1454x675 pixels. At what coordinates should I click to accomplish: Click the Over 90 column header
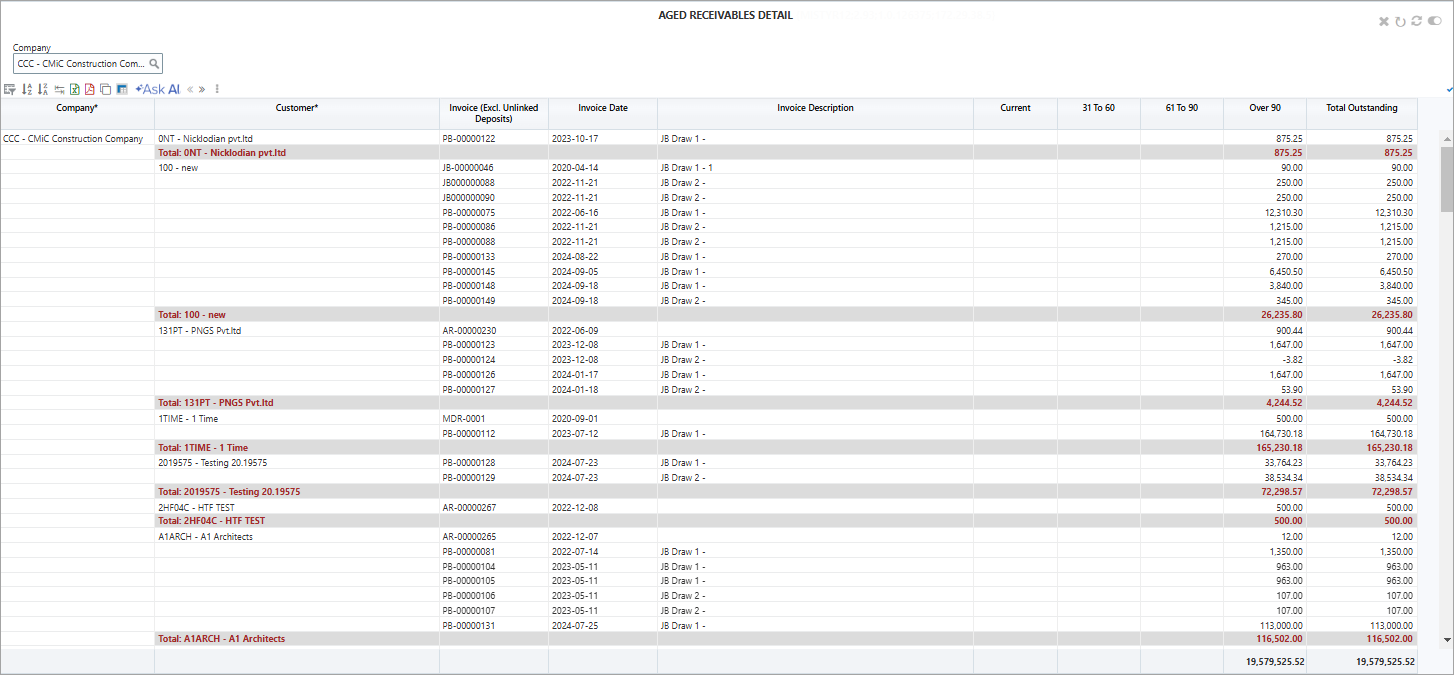(1264, 108)
